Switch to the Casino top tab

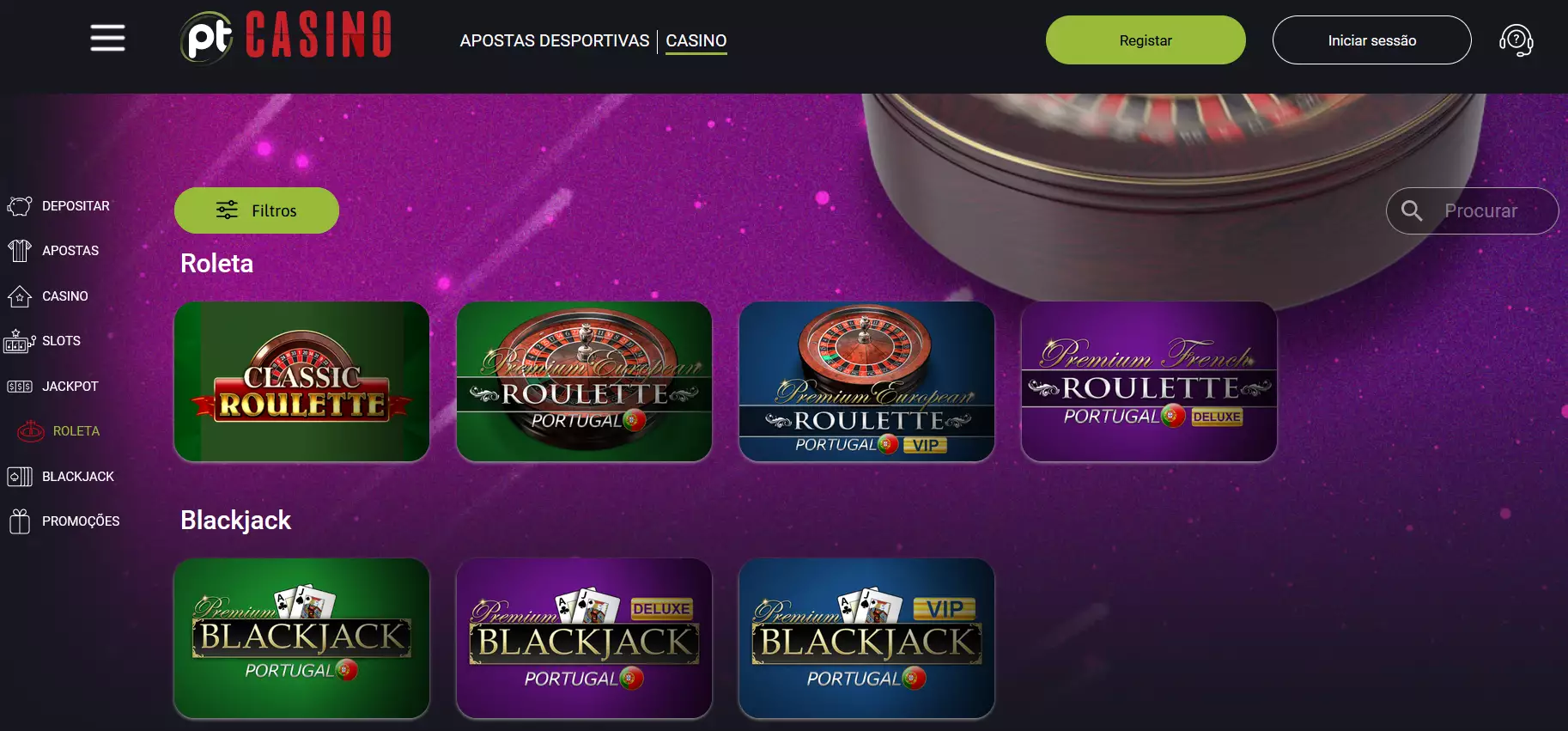pos(696,40)
